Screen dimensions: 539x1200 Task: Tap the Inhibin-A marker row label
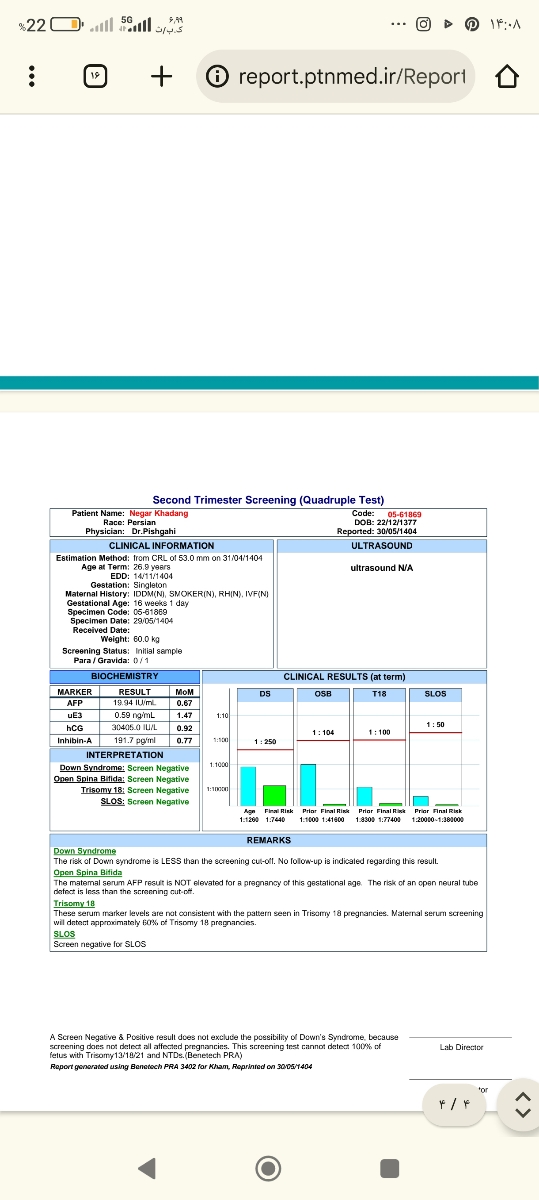[x=75, y=740]
